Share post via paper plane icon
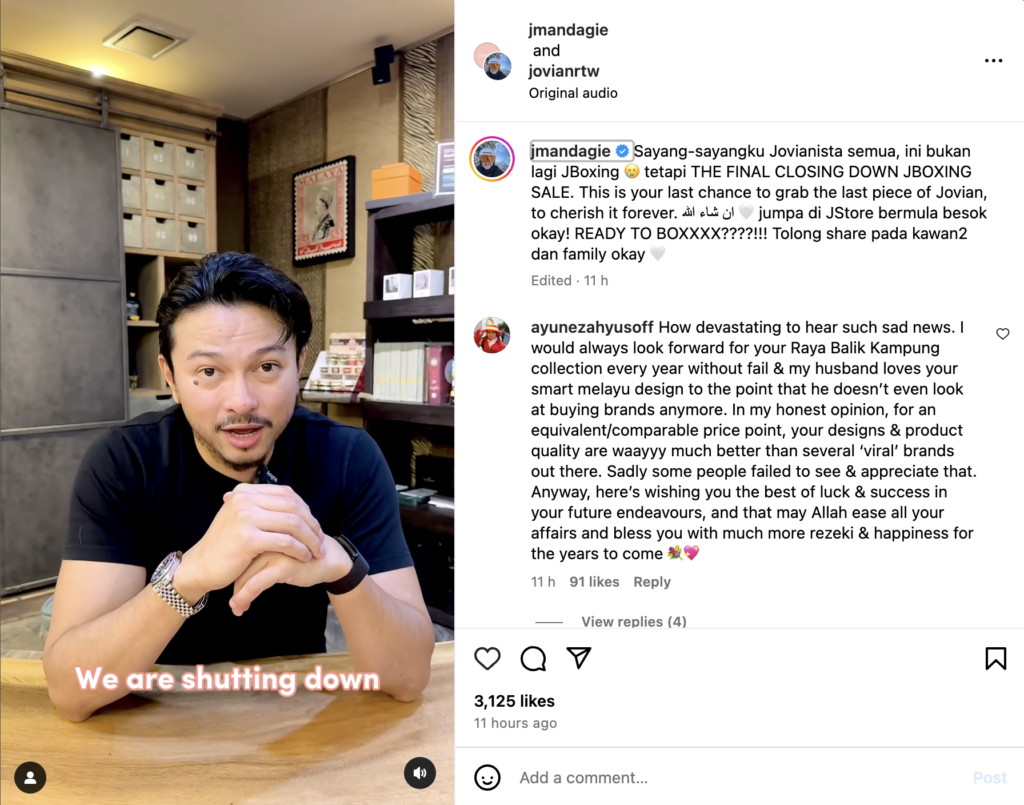Viewport: 1024px width, 805px height. (x=579, y=657)
